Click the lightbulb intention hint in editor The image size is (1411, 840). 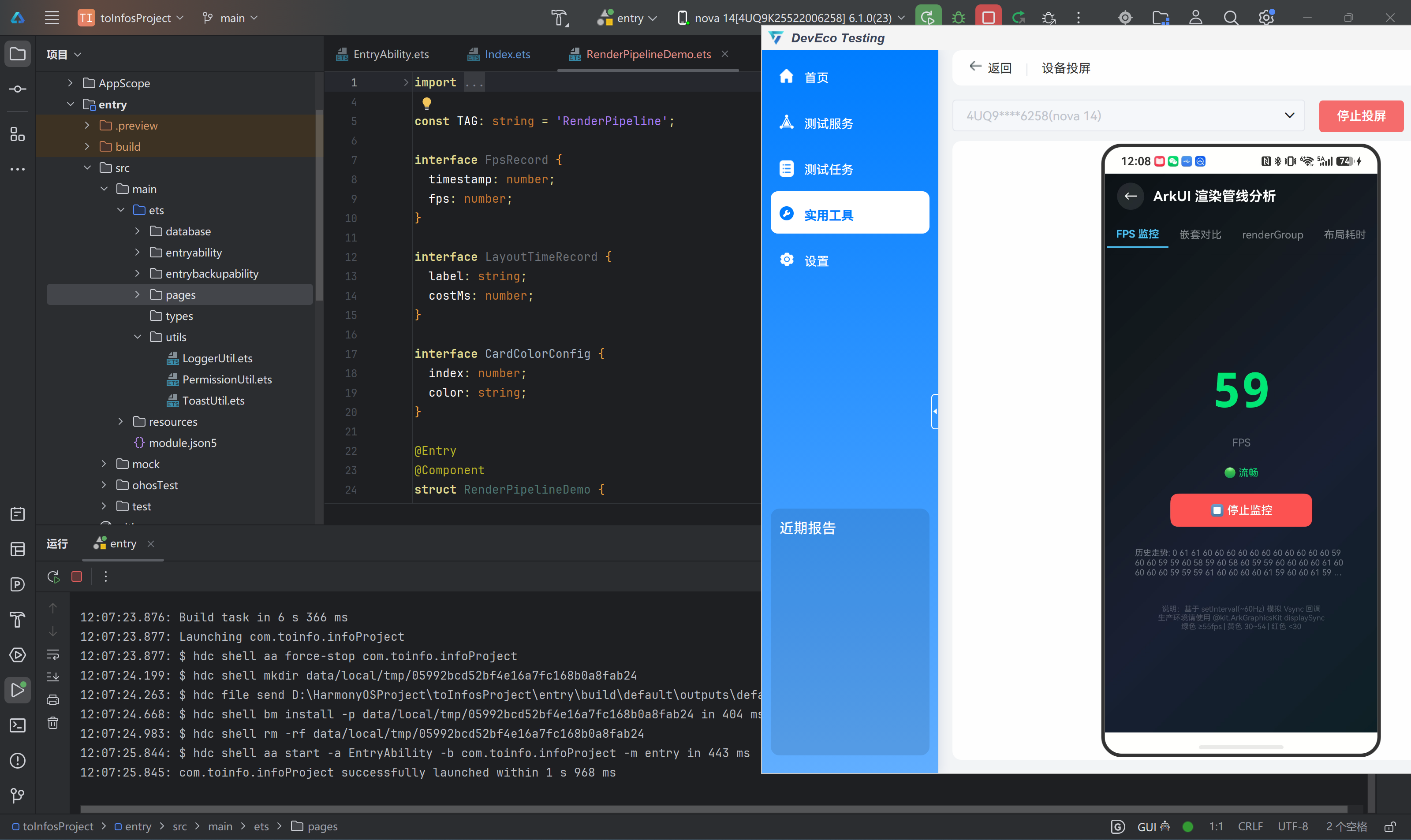coord(427,103)
